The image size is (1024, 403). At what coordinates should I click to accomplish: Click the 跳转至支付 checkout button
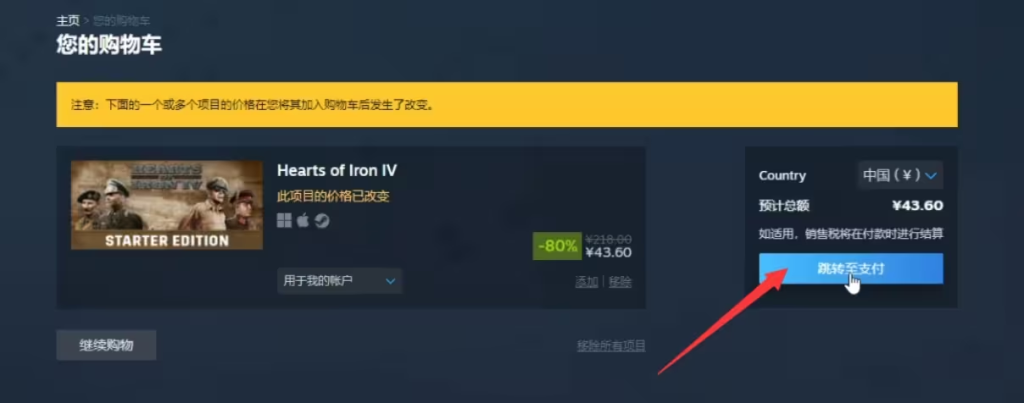(x=851, y=268)
